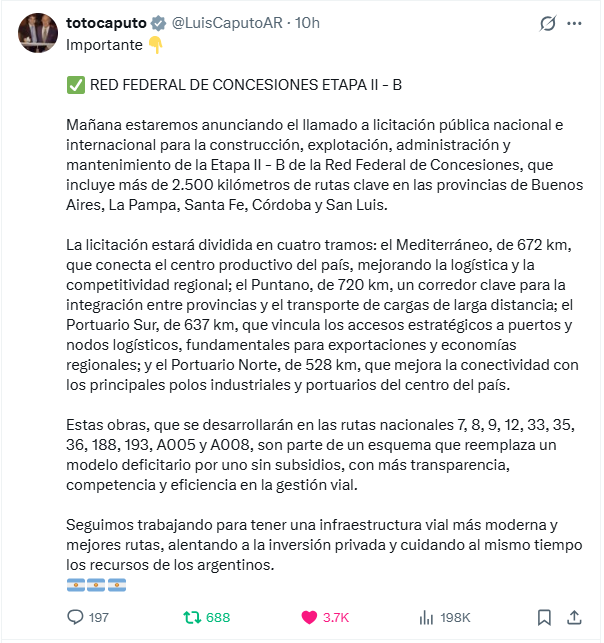Click the 3.7K likes count
The height and width of the screenshot is (643, 604).
coord(336,618)
